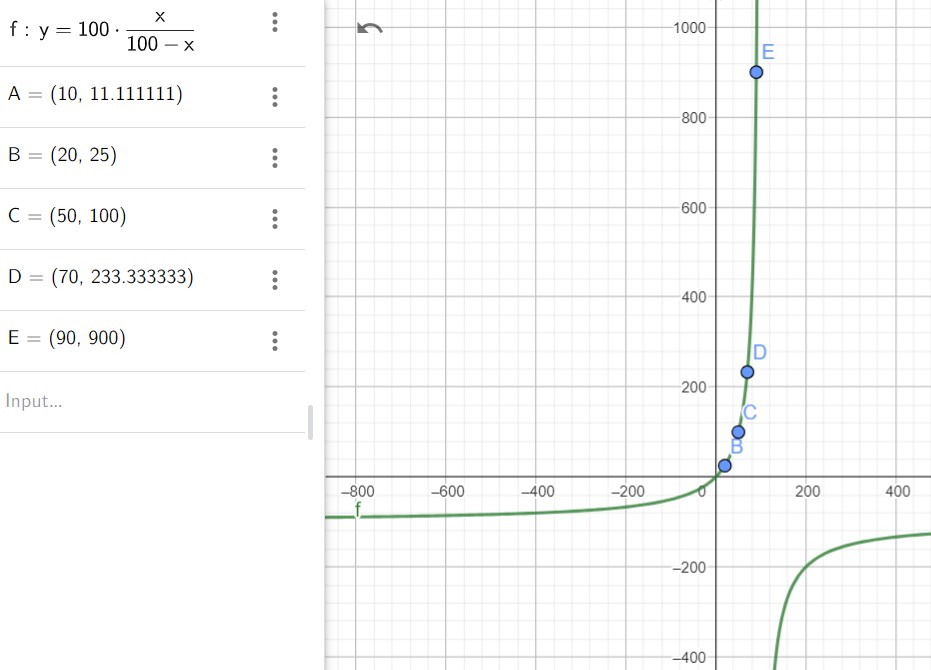Click the 600 tick label on y-axis
This screenshot has width=931, height=670.
[694, 208]
